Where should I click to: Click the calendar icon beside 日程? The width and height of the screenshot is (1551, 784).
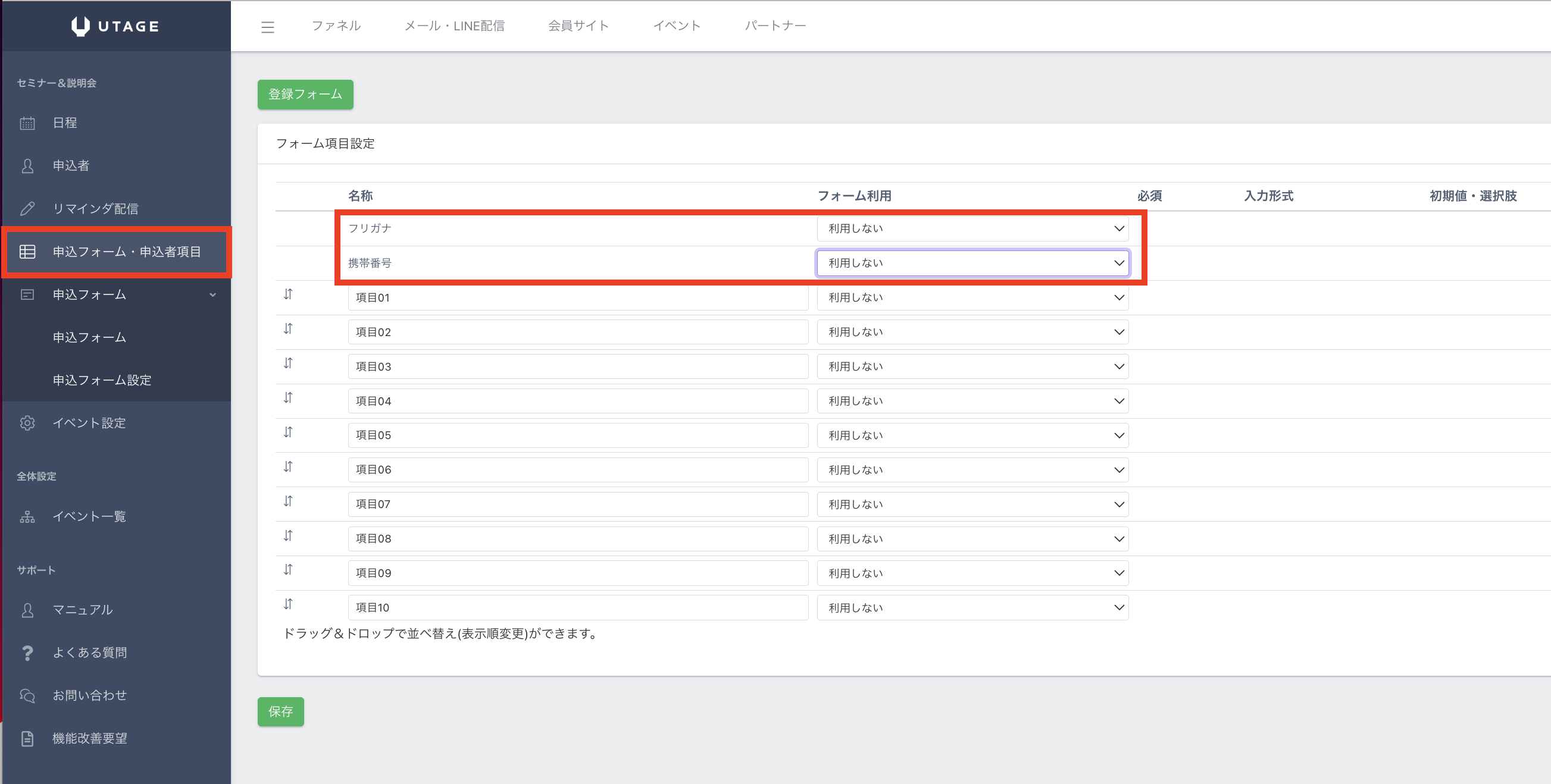click(27, 123)
